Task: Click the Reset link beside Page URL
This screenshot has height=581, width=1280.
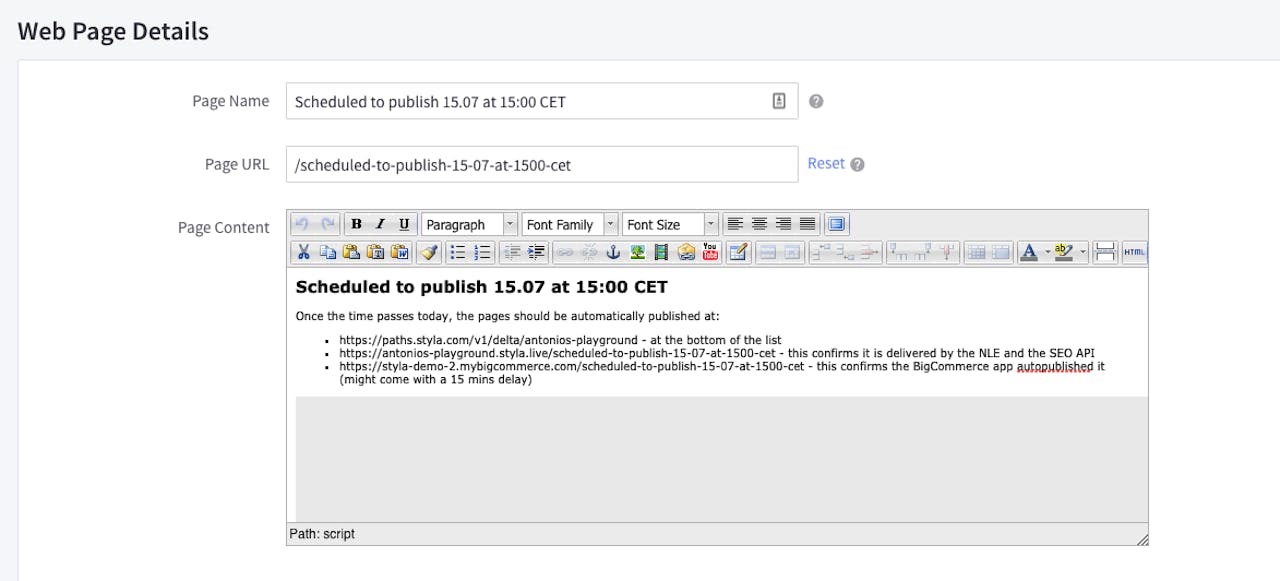Action: click(826, 163)
